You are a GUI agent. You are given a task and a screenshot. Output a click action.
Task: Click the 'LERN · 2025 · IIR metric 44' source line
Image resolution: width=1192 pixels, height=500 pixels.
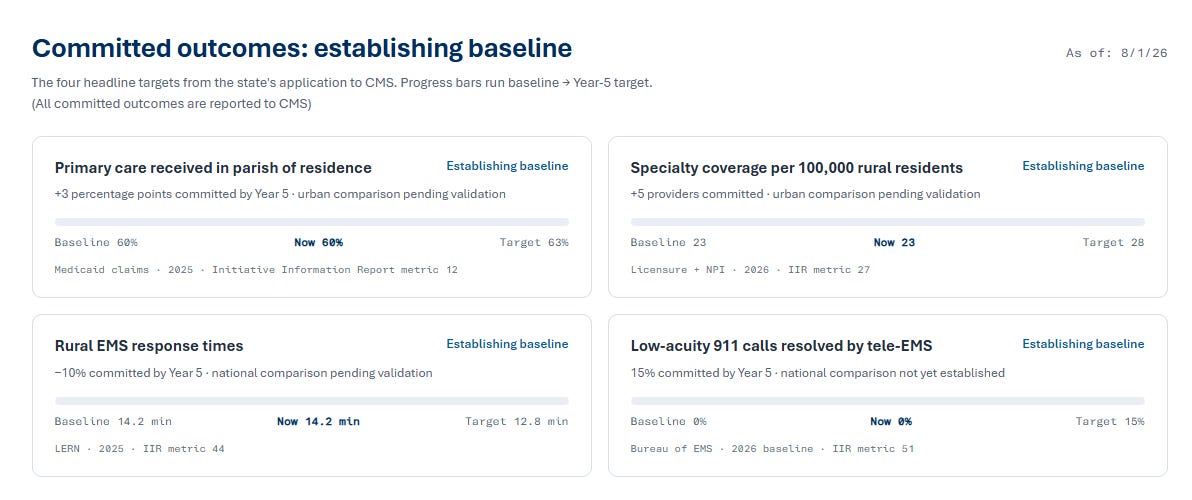pos(140,448)
